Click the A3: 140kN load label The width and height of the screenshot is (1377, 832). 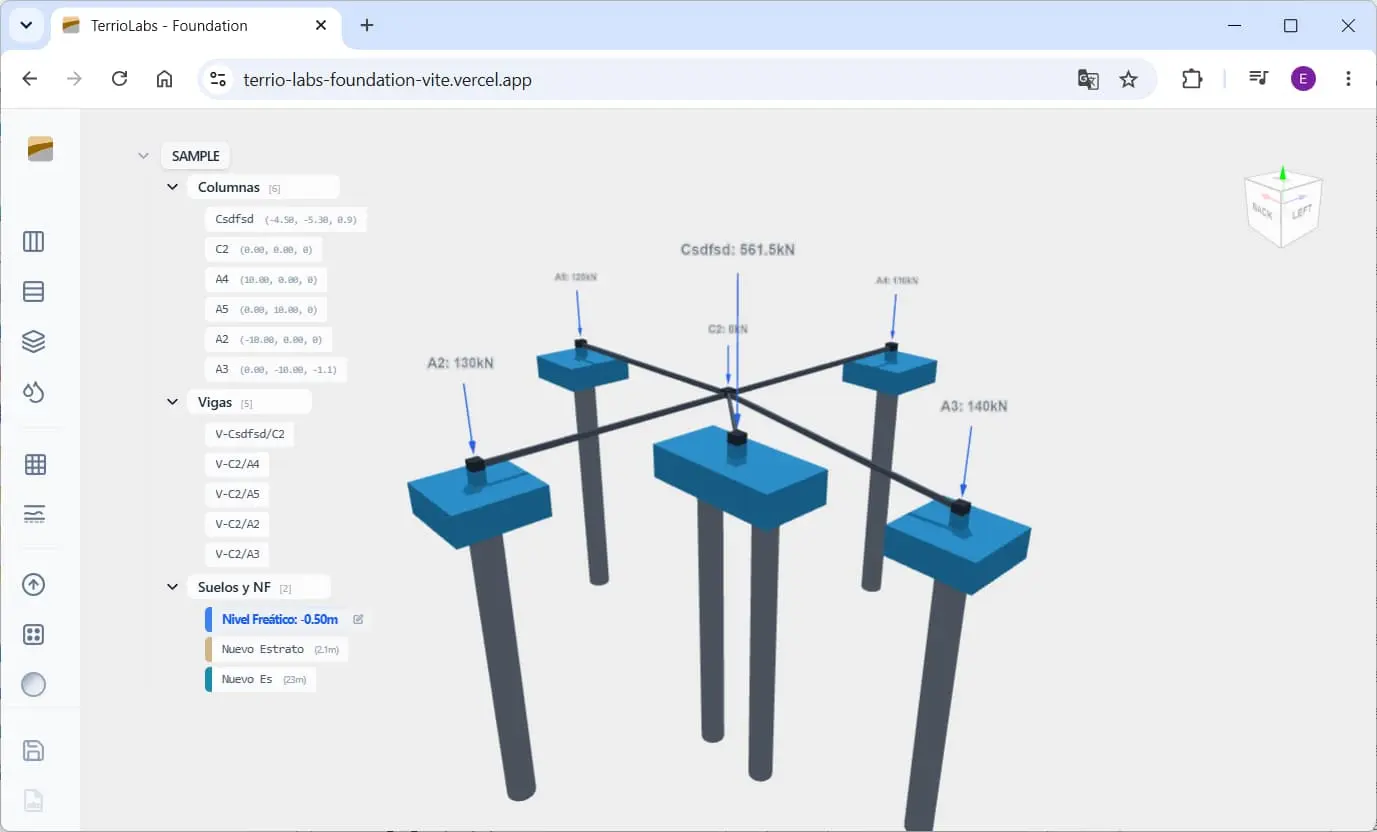(x=974, y=406)
